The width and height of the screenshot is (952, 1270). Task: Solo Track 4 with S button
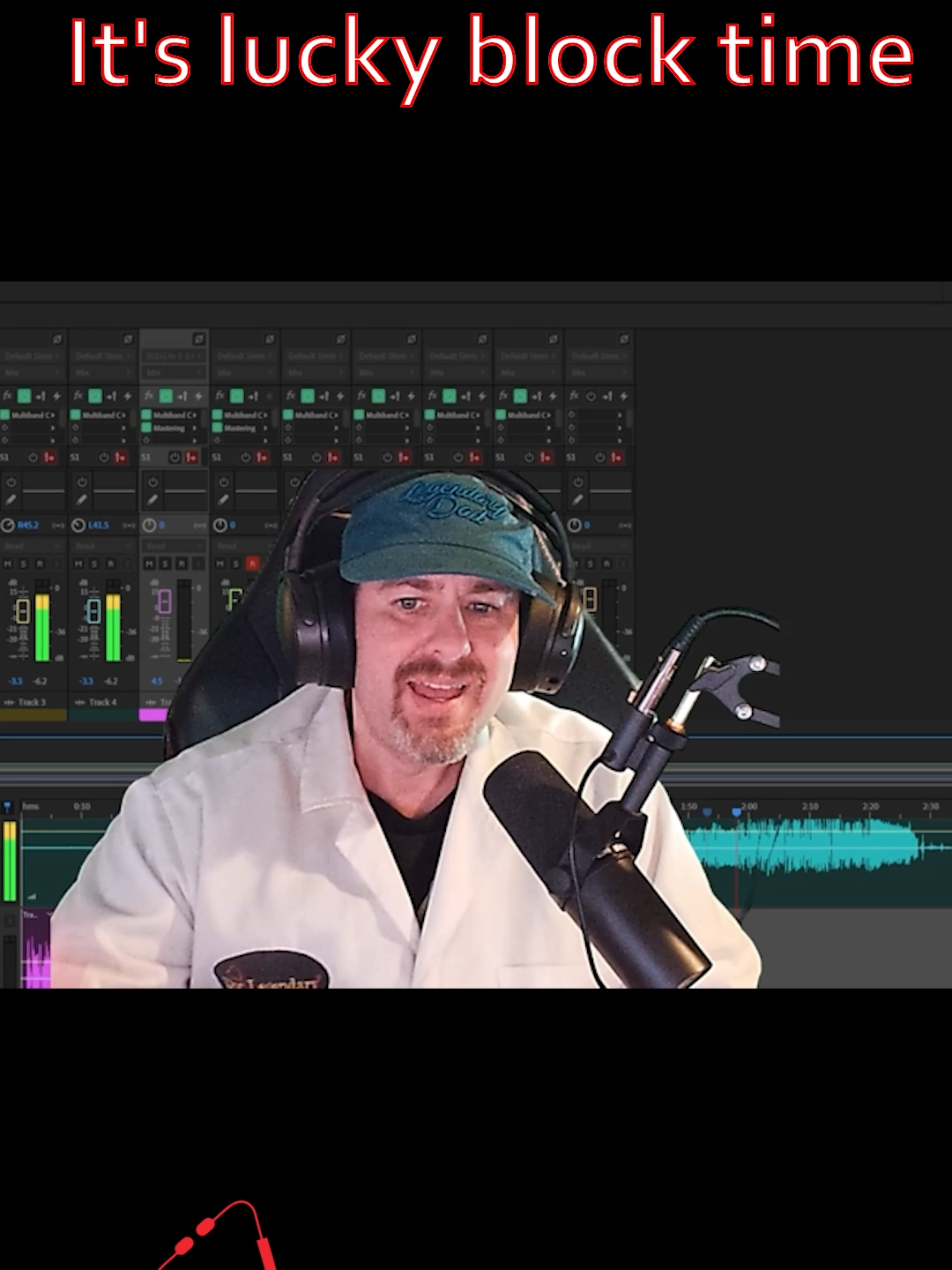point(94,563)
